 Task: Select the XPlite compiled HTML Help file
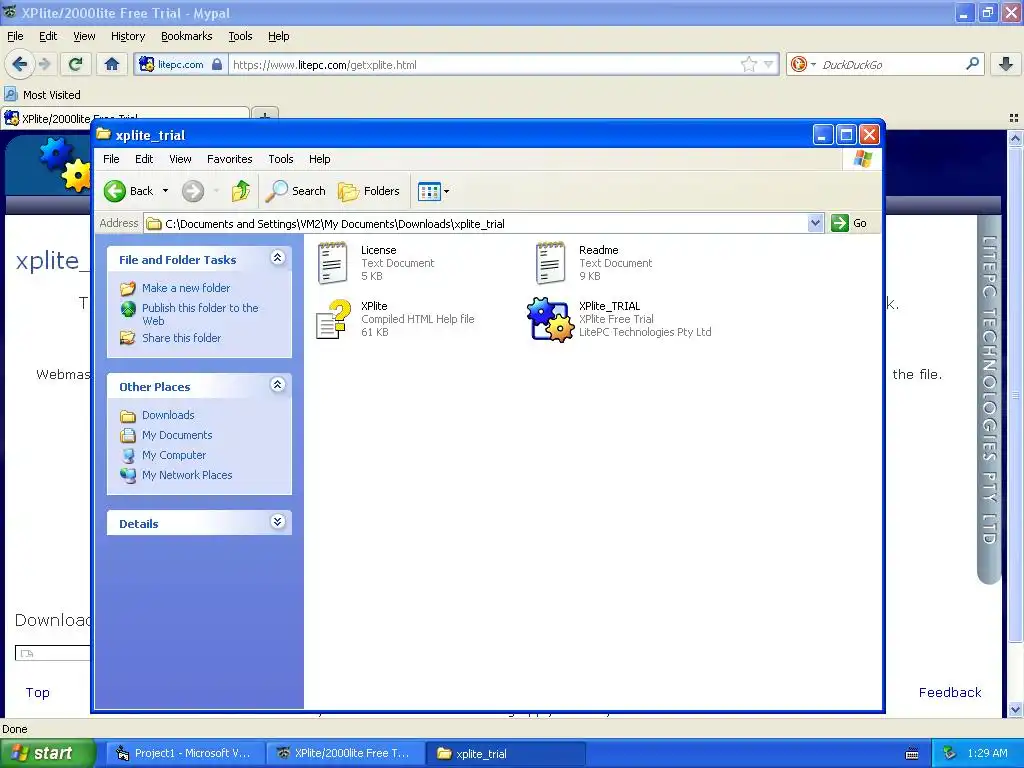pyautogui.click(x=333, y=319)
